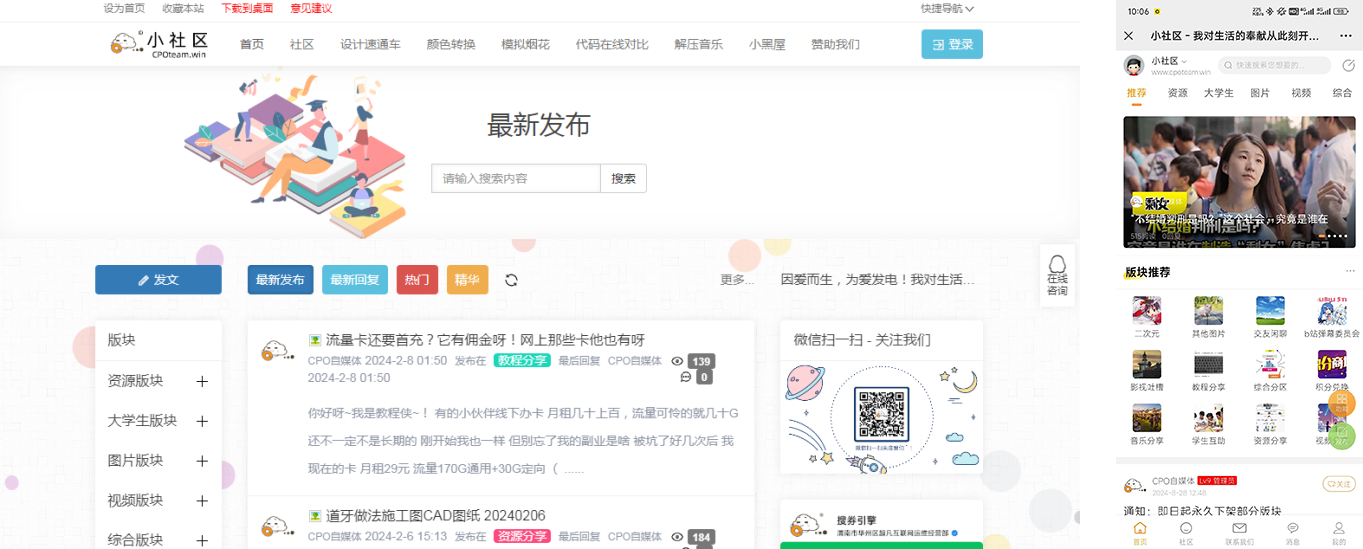This screenshot has height=549, width=1363.
Task: Click the 意见建议 link
Action: [311, 8]
